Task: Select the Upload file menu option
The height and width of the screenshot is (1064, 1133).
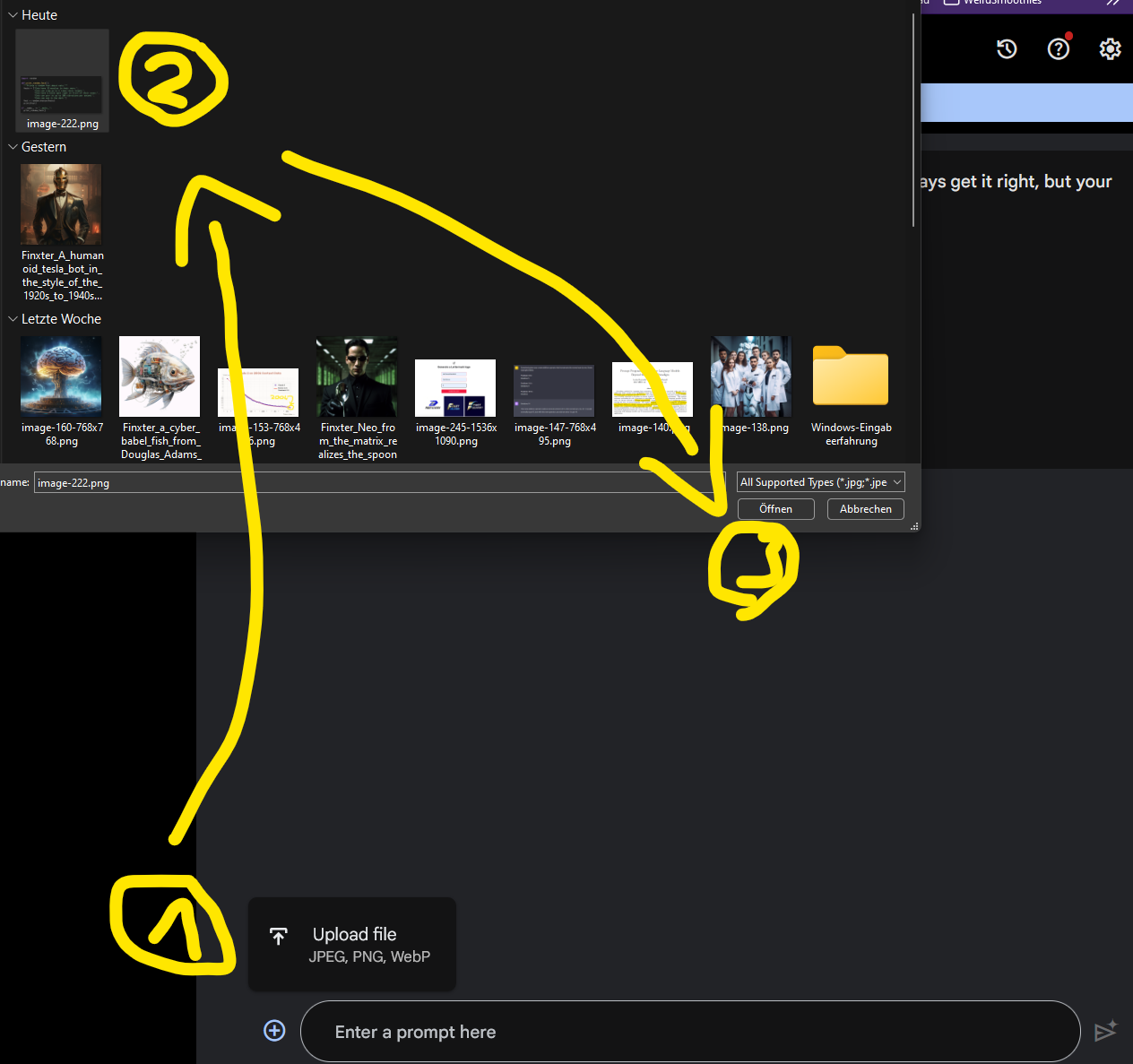Action: (352, 944)
